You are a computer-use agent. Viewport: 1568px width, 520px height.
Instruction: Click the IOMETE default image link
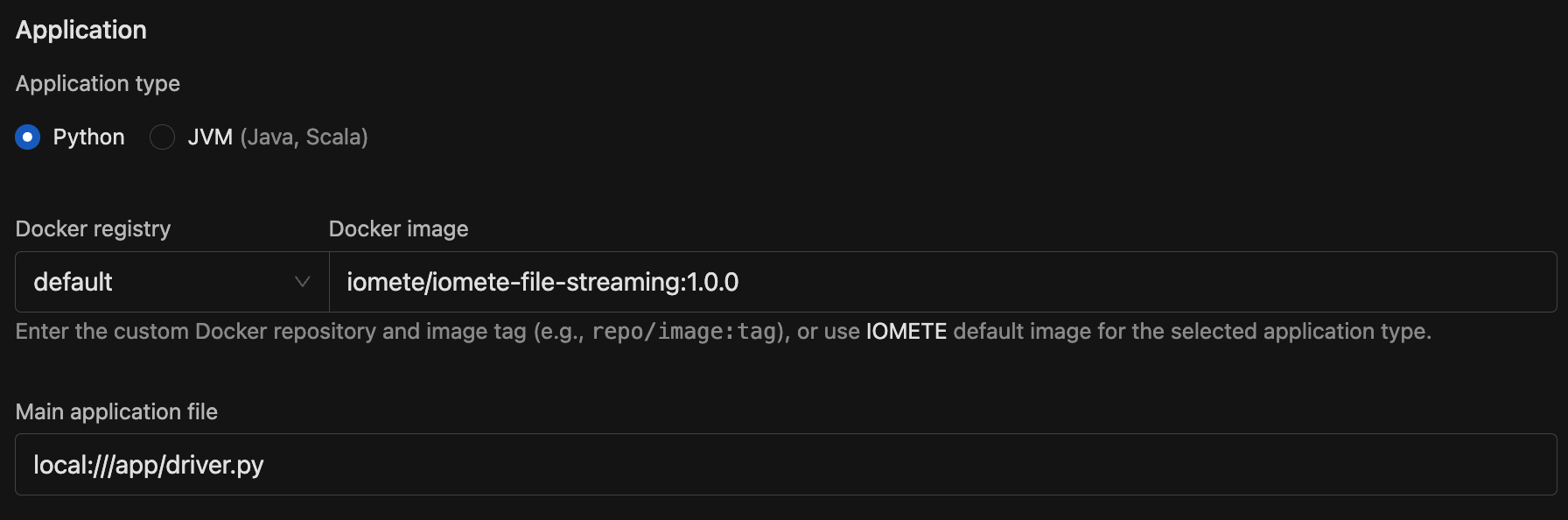pos(906,332)
